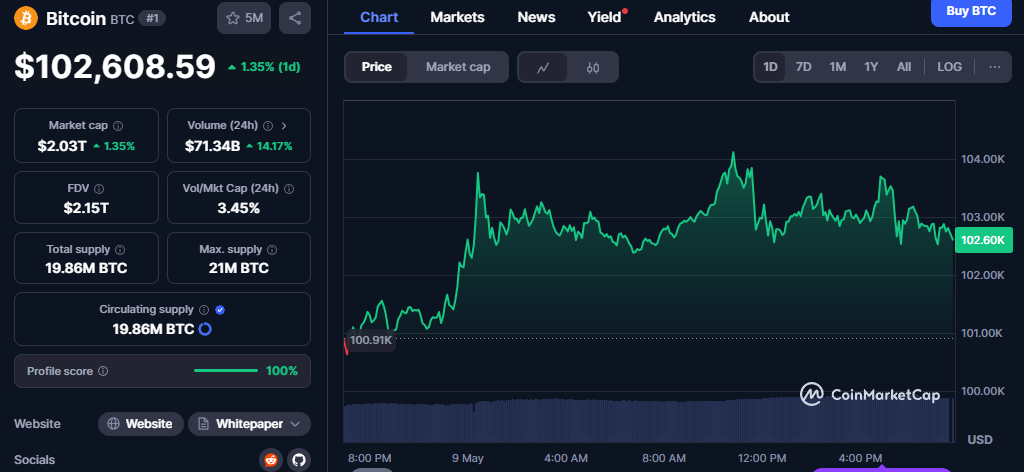
Task: Open the Yield tab
Action: coord(604,17)
